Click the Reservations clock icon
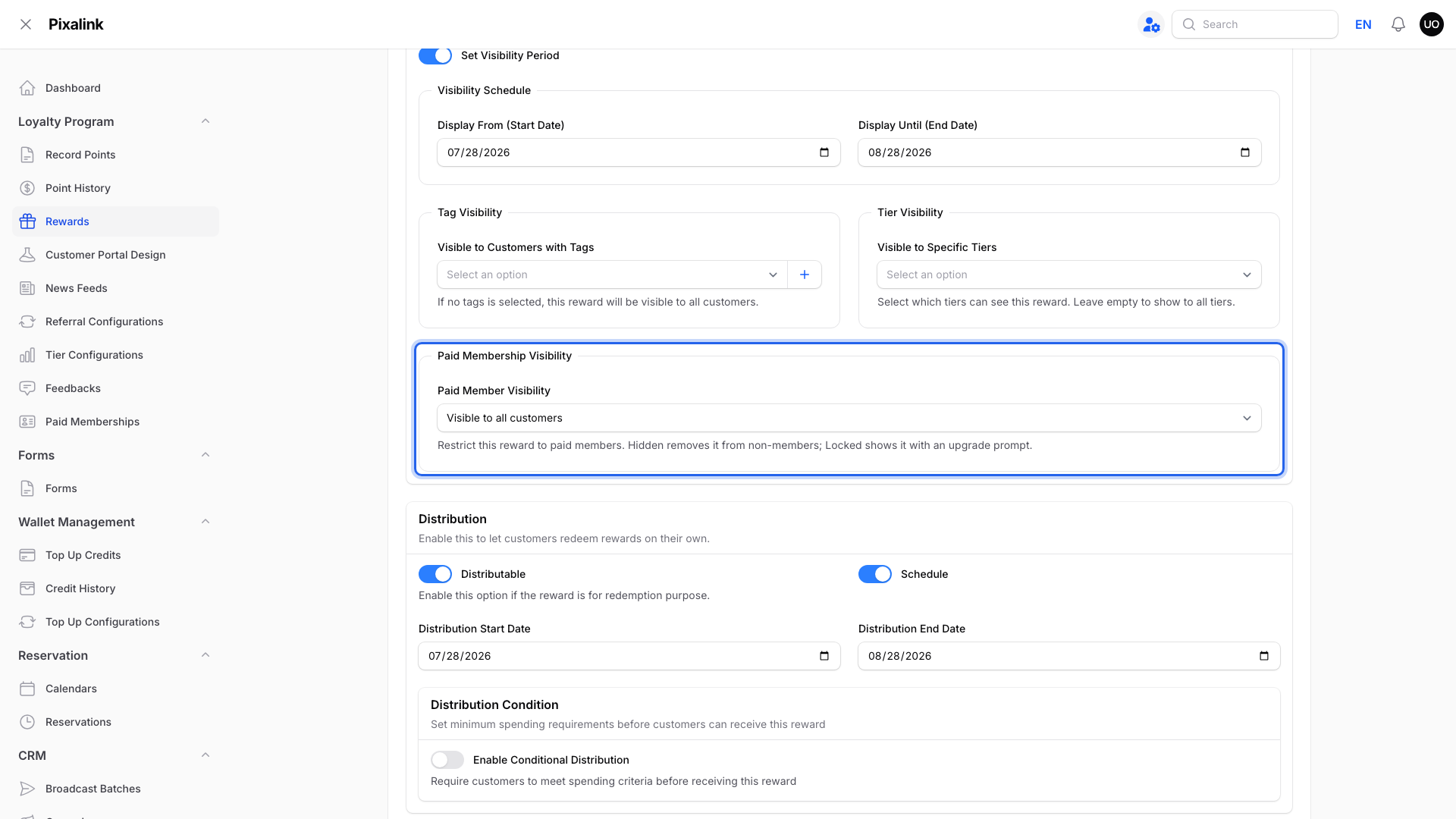The height and width of the screenshot is (819, 1456). (27, 722)
